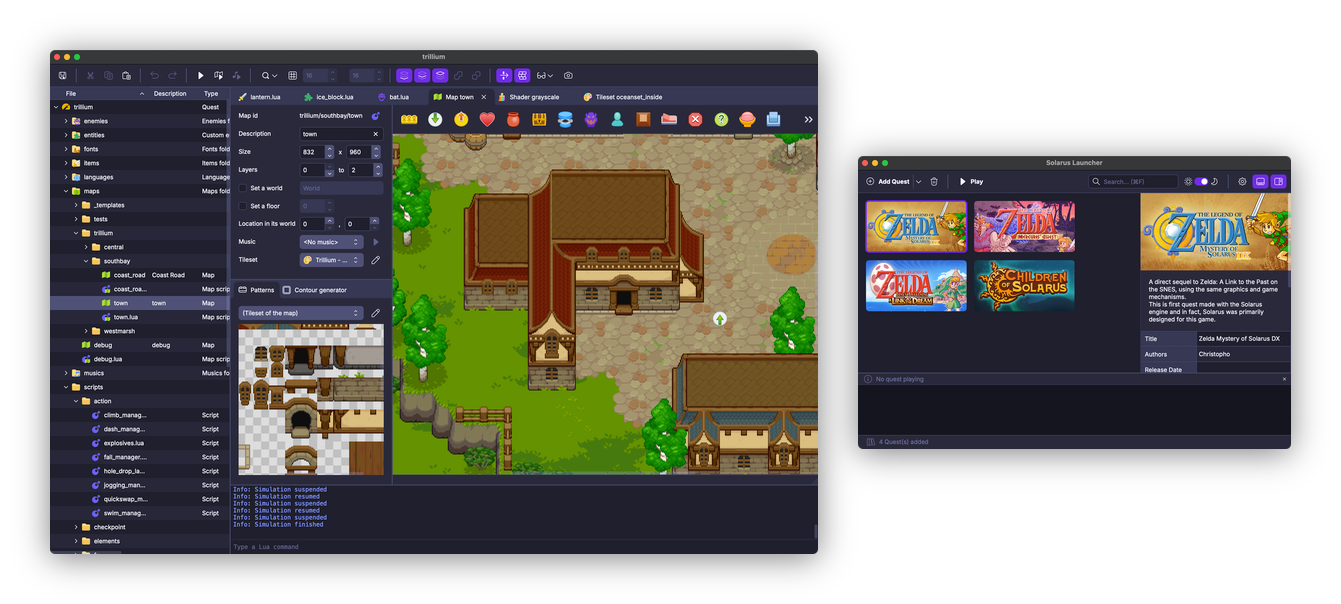The image size is (1341, 604).
Task: Open the Music dropdown showing No music
Action: 330,241
